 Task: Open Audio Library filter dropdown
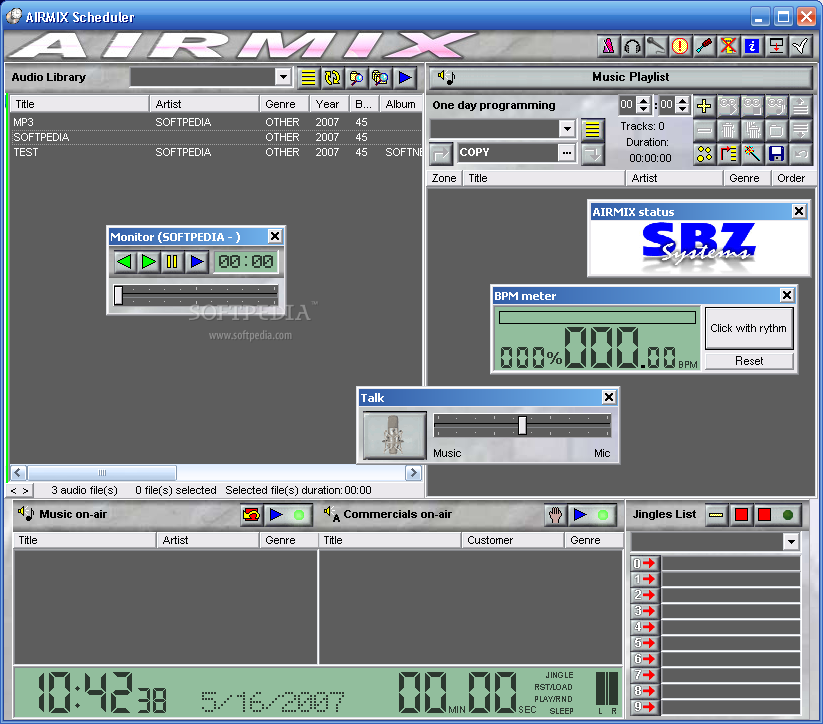pos(283,77)
